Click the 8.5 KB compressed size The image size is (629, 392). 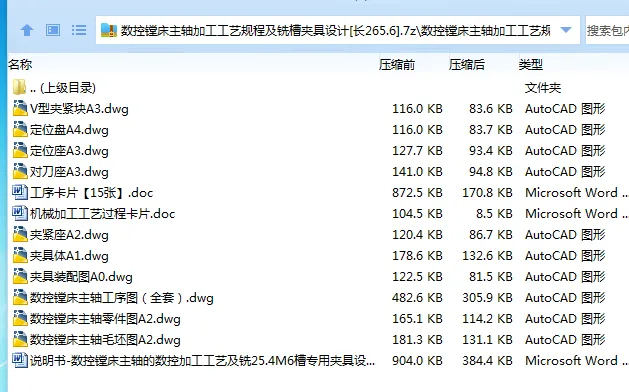click(x=495, y=214)
